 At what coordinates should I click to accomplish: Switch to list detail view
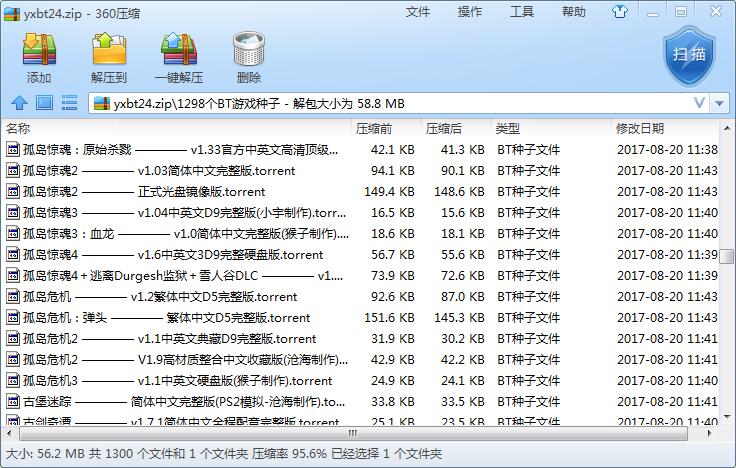(69, 103)
